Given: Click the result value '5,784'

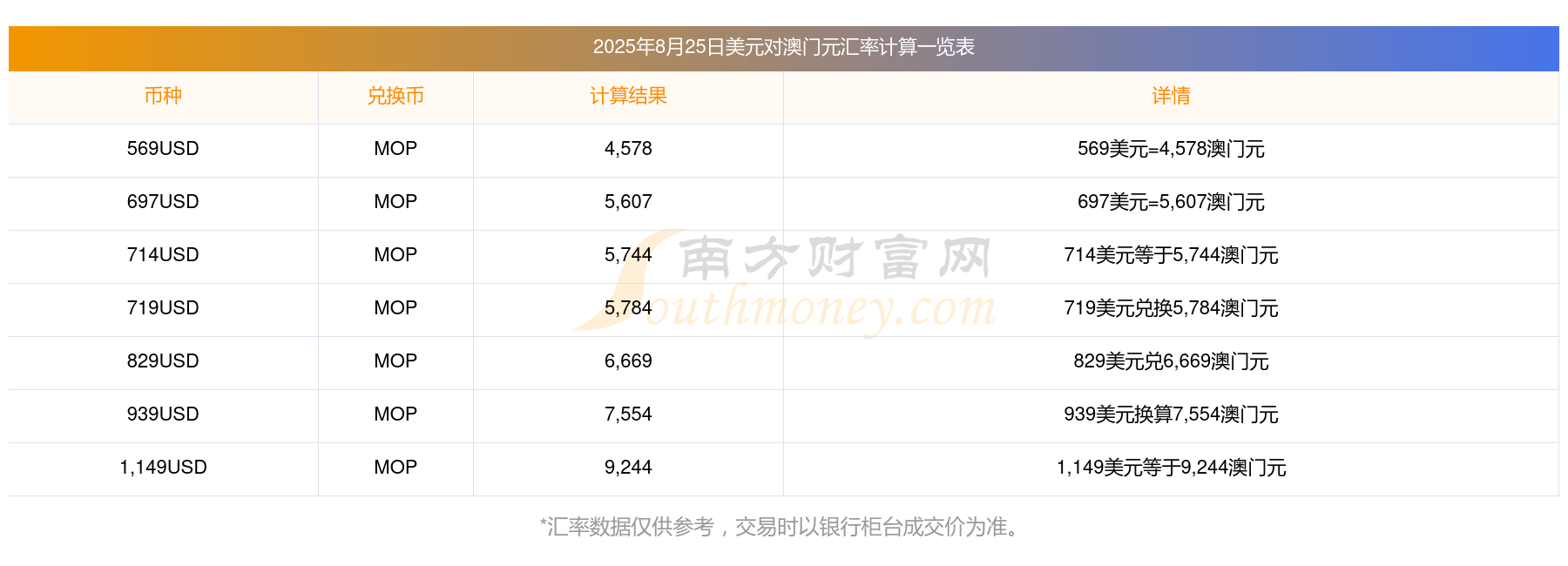Looking at the screenshot, I should [628, 308].
